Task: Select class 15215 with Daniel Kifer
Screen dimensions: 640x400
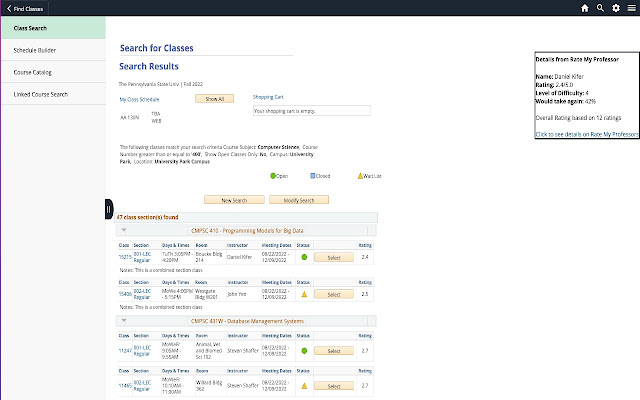Action: click(334, 258)
